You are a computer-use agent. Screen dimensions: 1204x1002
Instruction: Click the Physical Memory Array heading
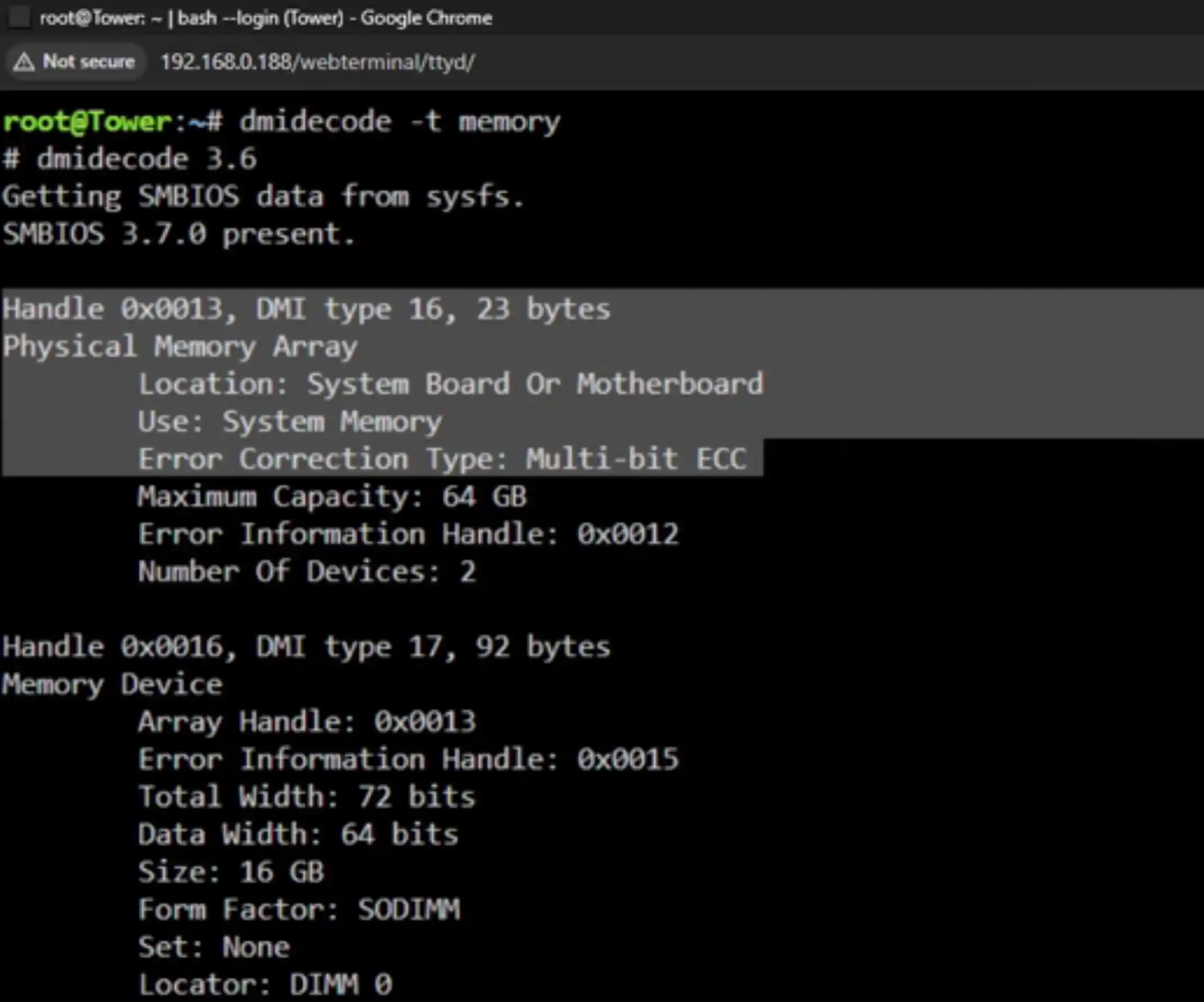pyautogui.click(x=180, y=347)
